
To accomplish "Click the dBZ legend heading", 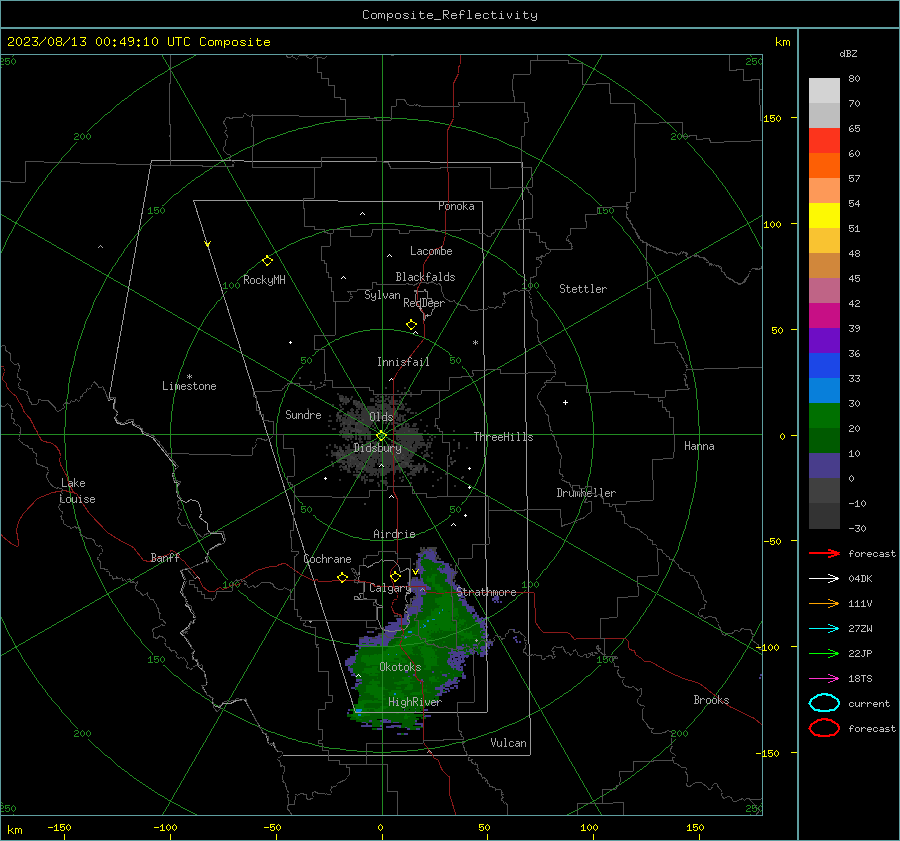I will pyautogui.click(x=848, y=54).
